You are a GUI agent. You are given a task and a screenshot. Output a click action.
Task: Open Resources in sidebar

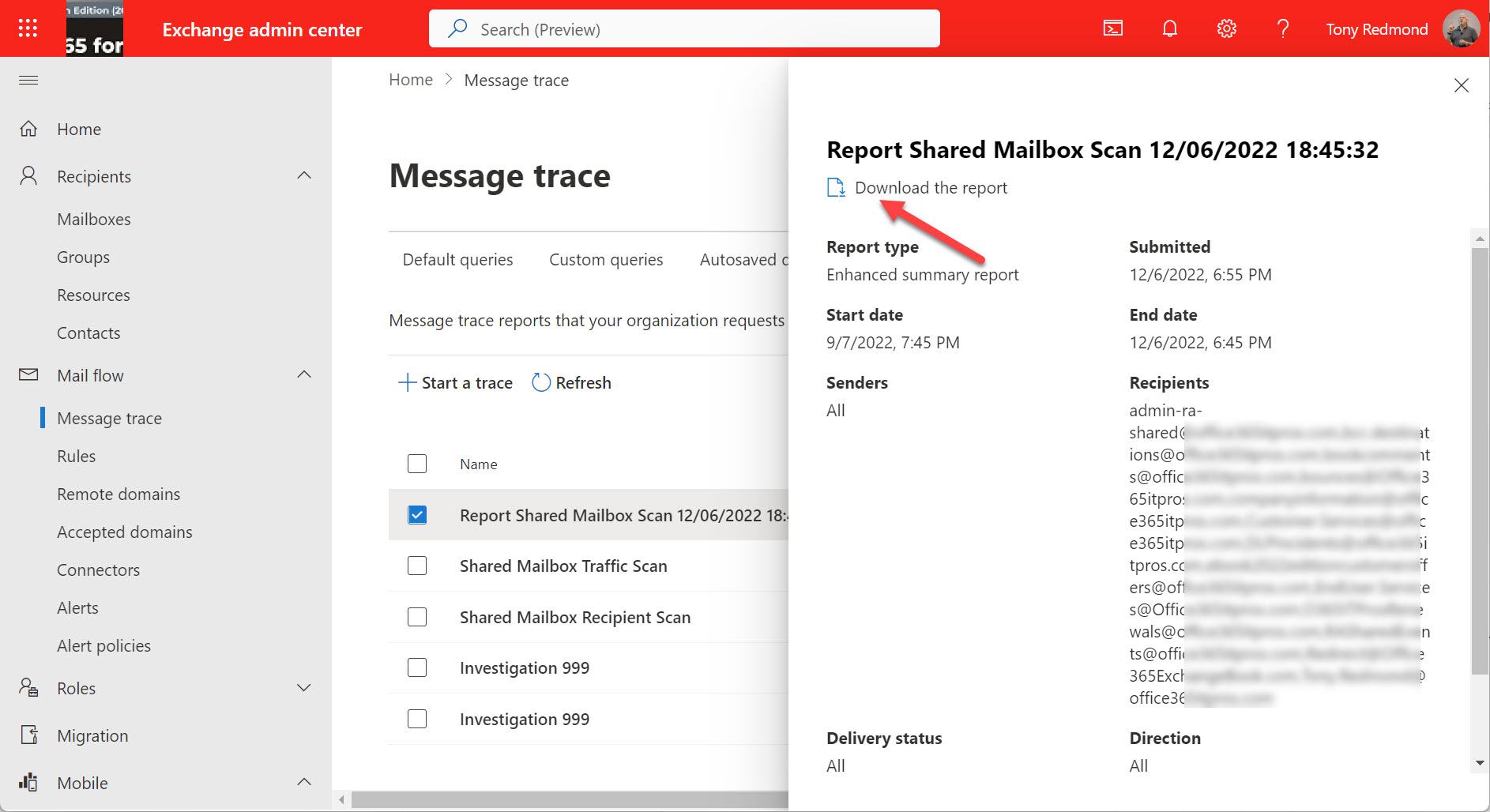pos(93,295)
